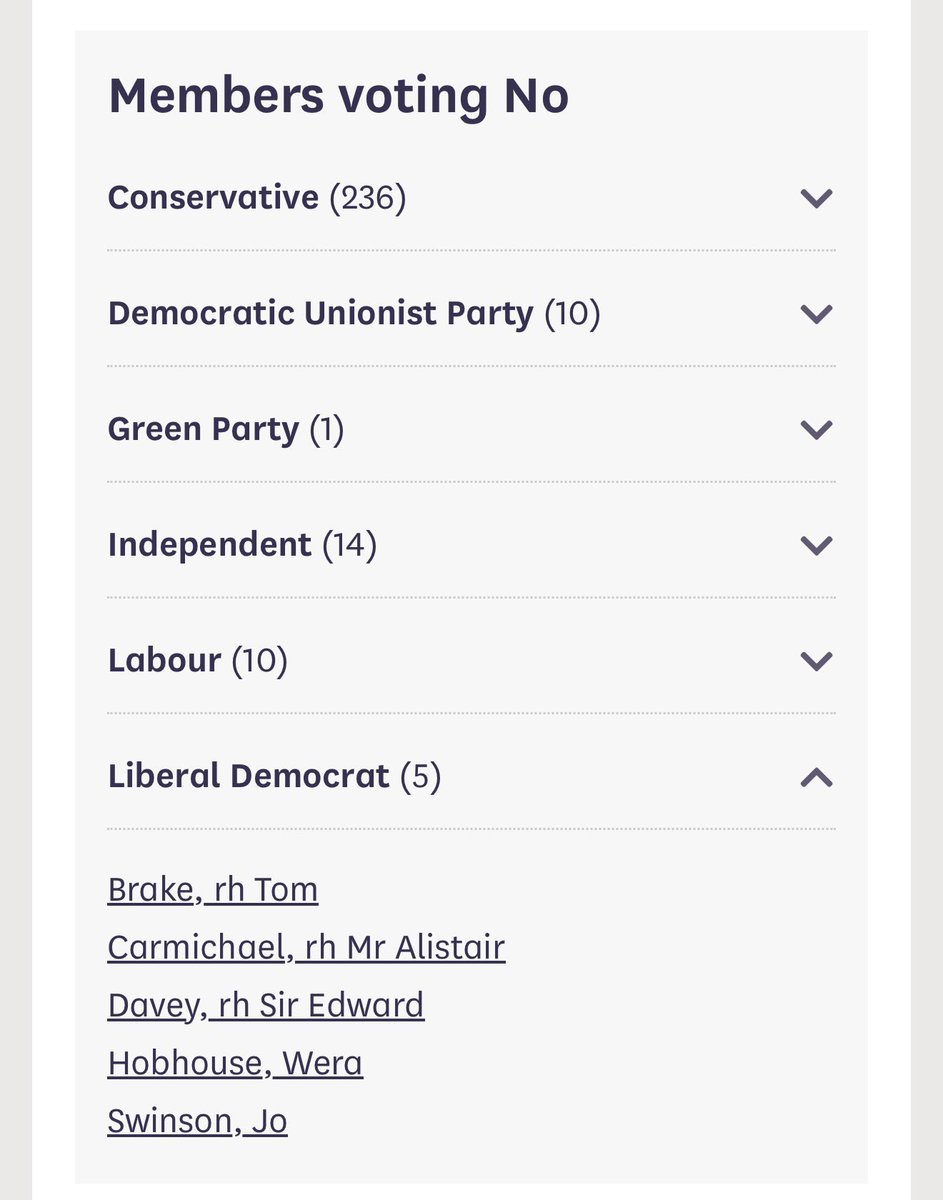Click the Independent group label
This screenshot has height=1200, width=943.
point(210,545)
